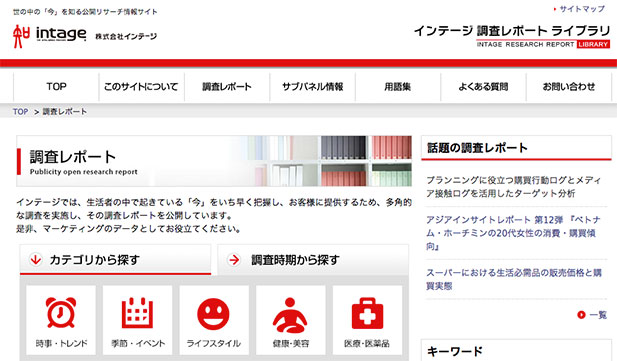This screenshot has width=617, height=361.
Task: Open the smiley face ライフスタイル category
Action: tap(213, 314)
